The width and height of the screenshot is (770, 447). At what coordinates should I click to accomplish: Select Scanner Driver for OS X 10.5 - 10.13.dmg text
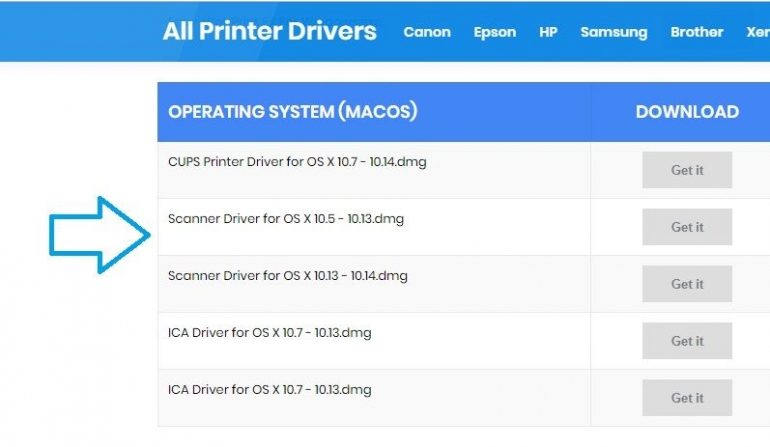click(286, 218)
